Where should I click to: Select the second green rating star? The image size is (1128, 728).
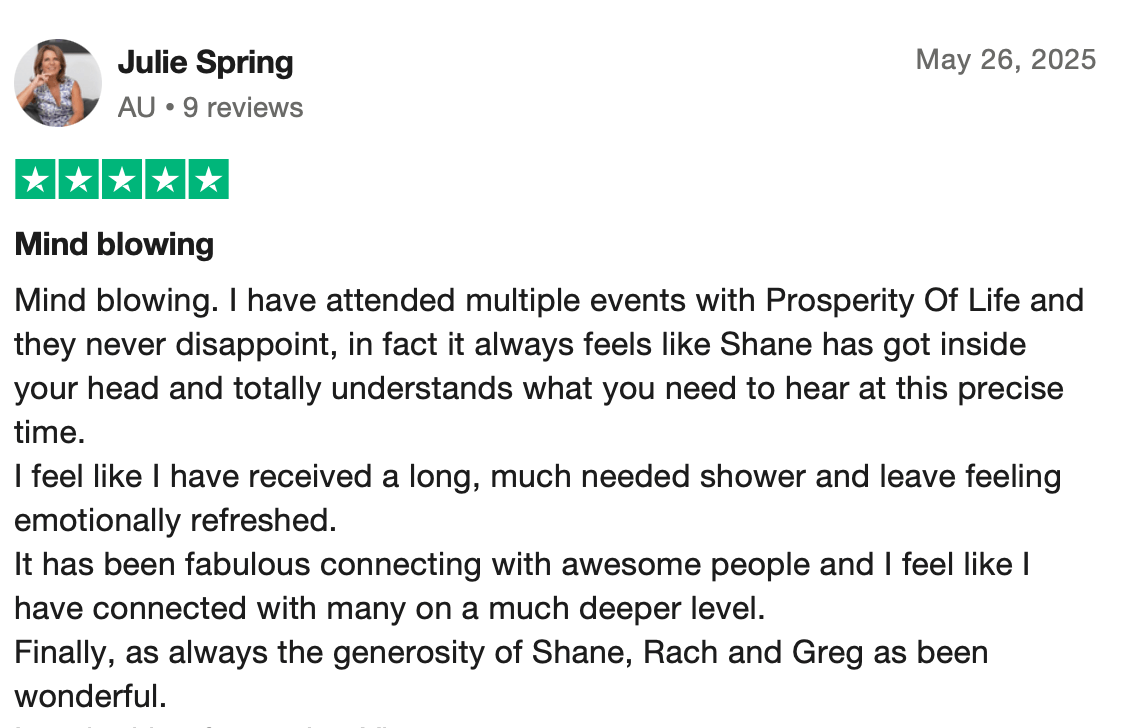(79, 180)
